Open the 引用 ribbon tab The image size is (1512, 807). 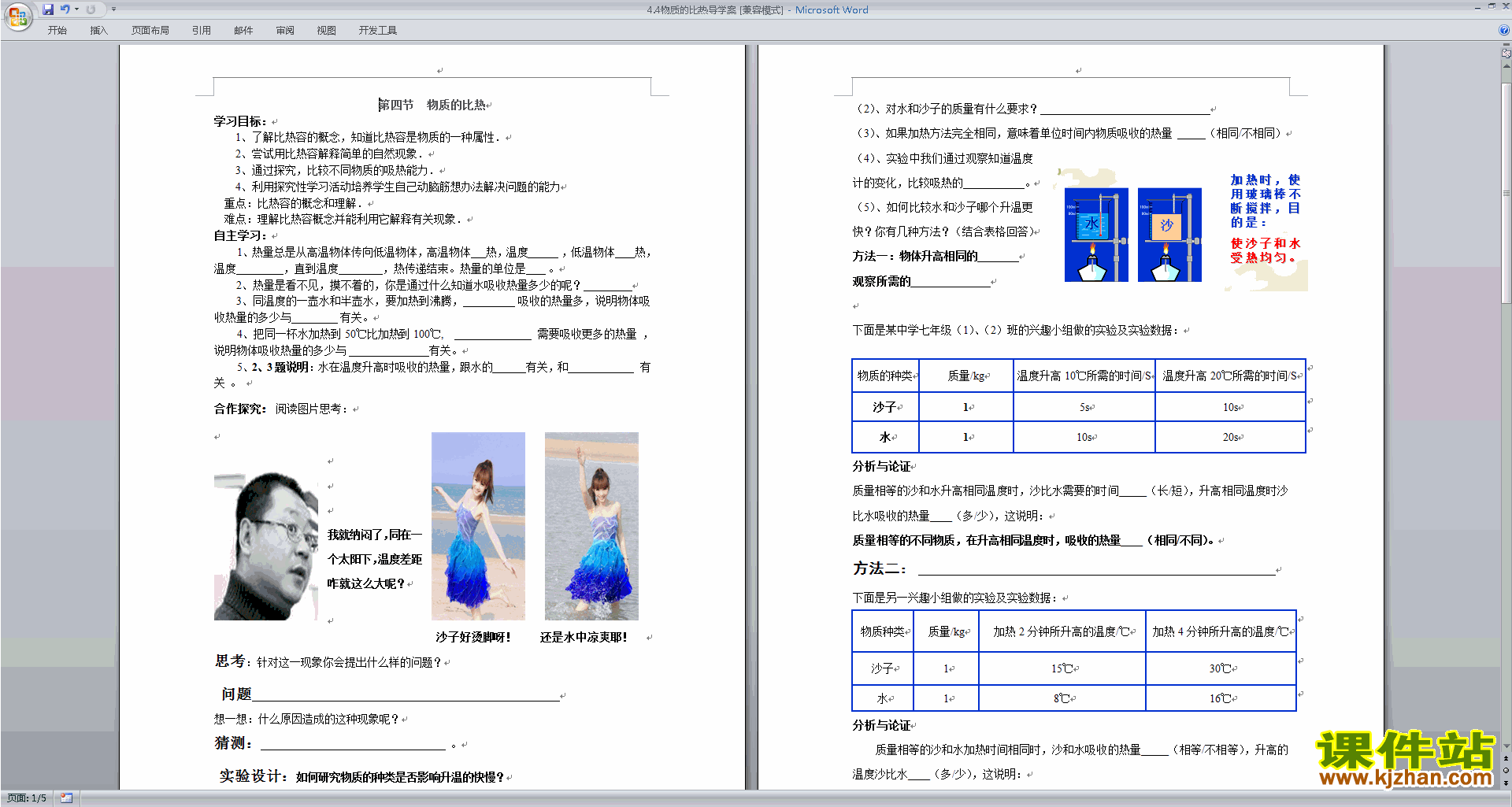[x=202, y=31]
